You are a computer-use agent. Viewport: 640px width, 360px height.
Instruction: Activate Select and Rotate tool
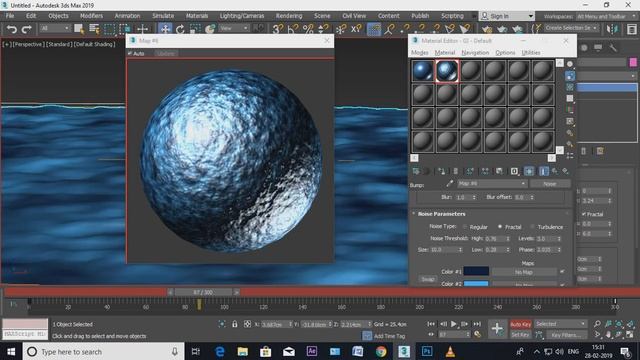coord(180,29)
